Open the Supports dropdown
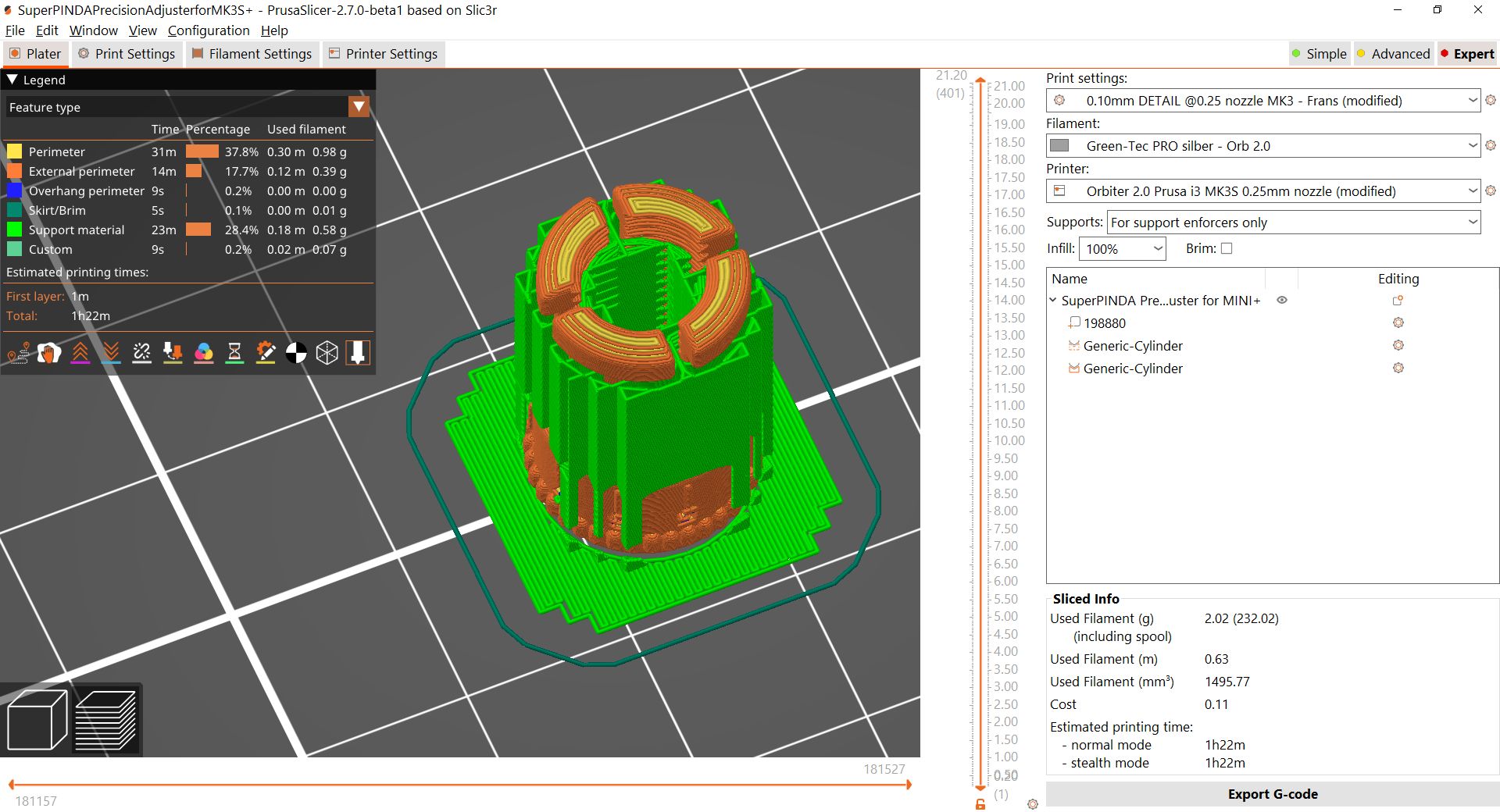Viewport: 1500px width, 812px height. (x=1472, y=222)
